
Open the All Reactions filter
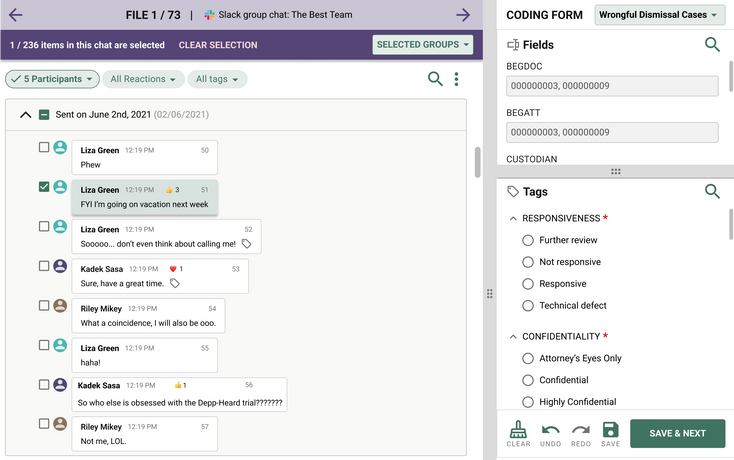pyautogui.click(x=143, y=79)
